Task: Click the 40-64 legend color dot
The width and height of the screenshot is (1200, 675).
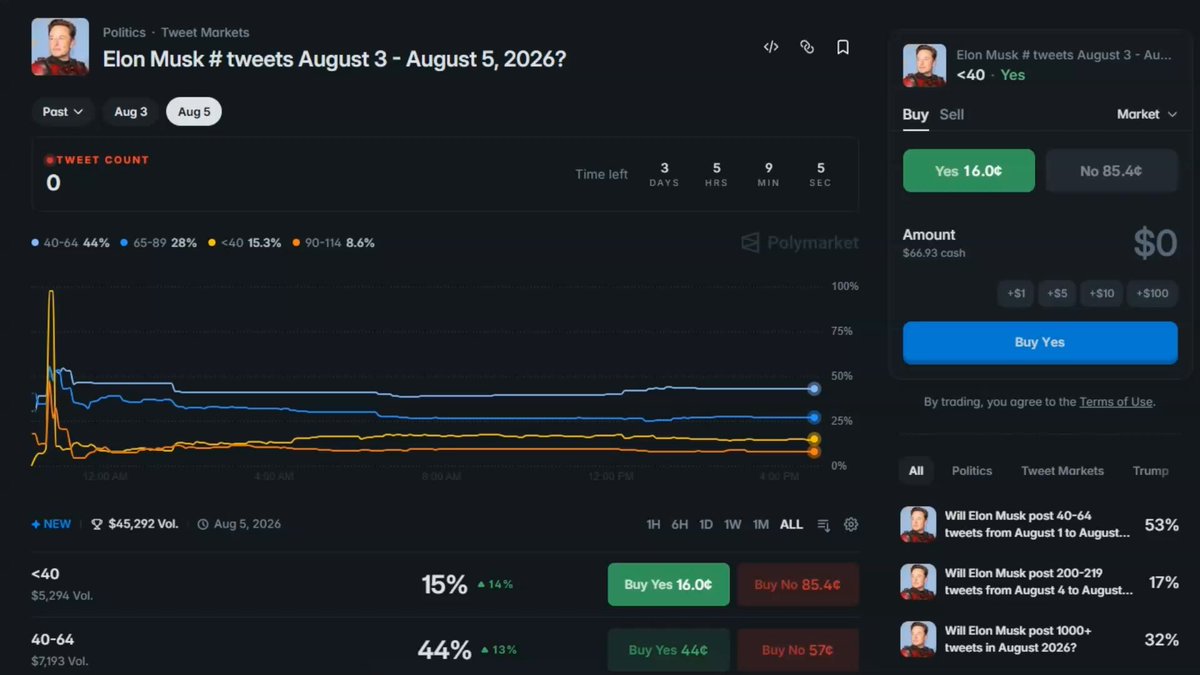Action: click(x=36, y=243)
